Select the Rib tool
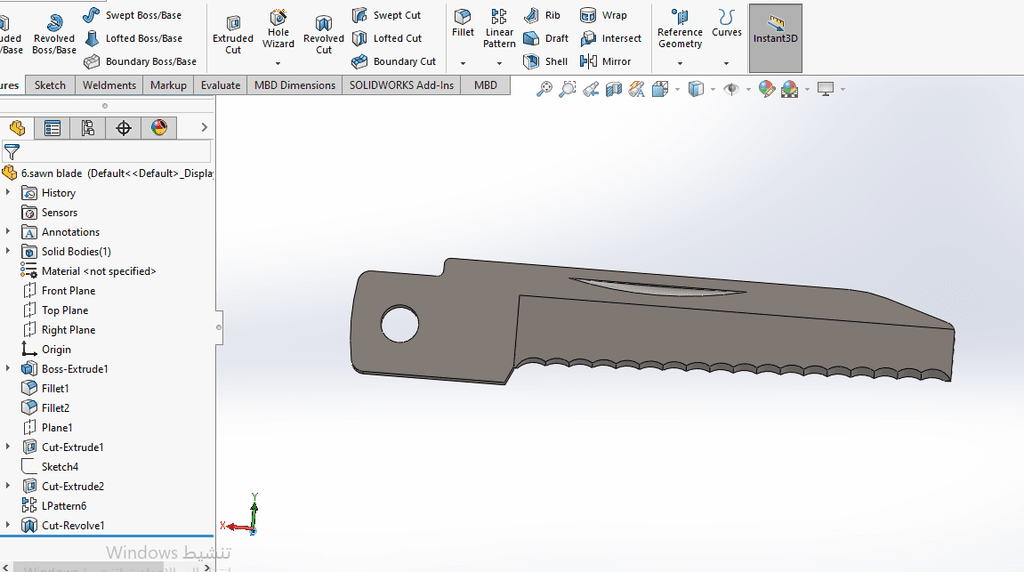 click(x=542, y=15)
